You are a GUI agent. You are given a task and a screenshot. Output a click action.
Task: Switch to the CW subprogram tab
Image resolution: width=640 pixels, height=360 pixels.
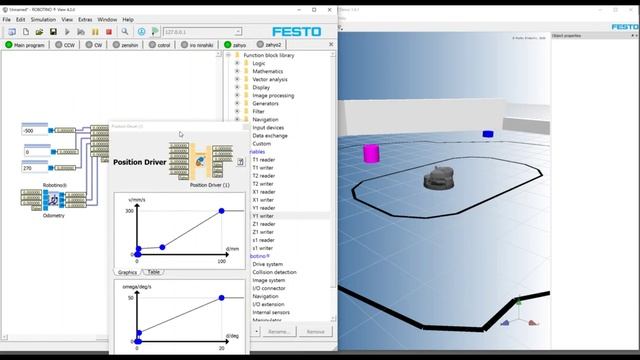pyautogui.click(x=94, y=45)
